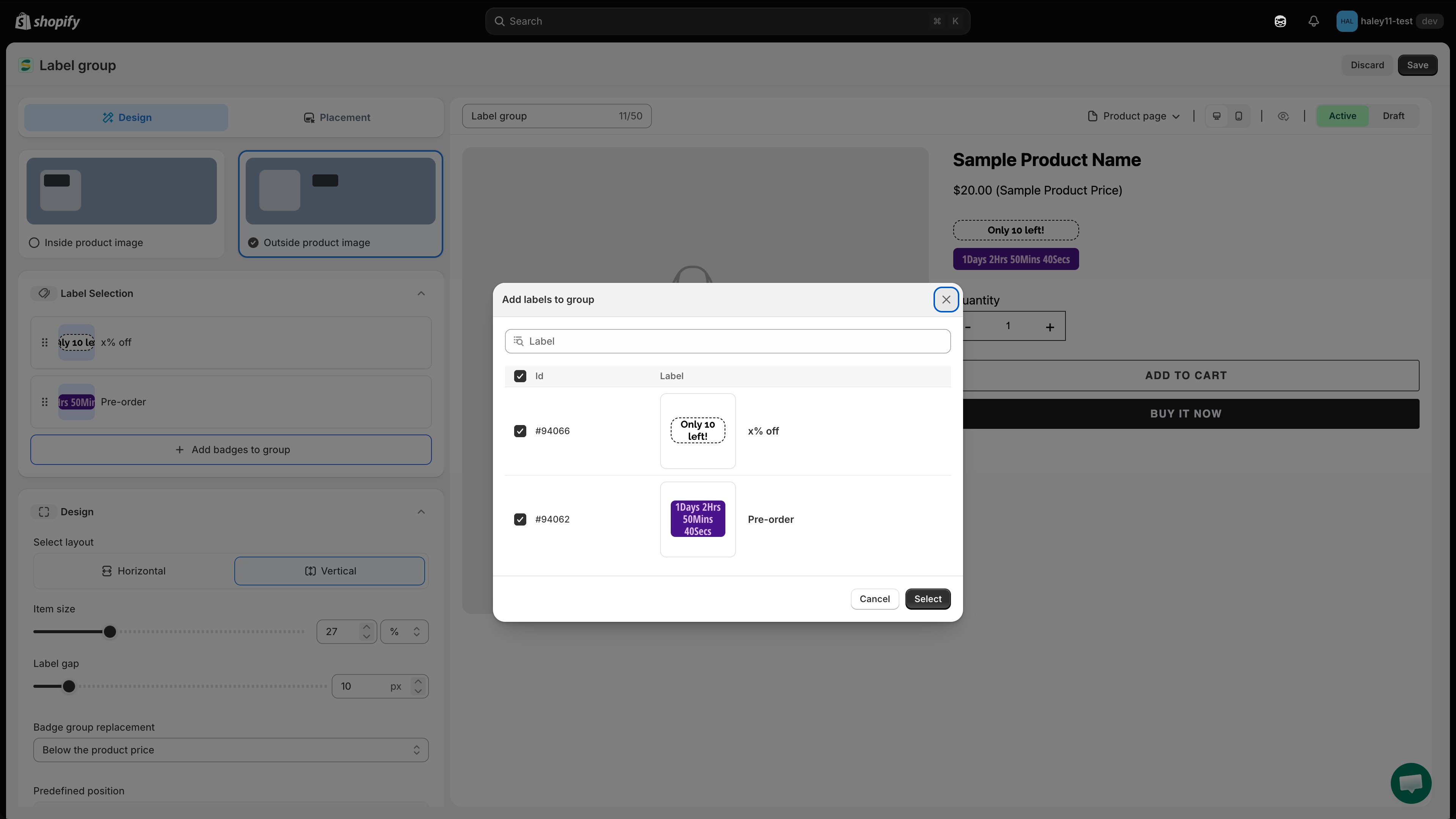Switch to the Design tab
Viewport: 1456px width, 819px height.
[126, 118]
